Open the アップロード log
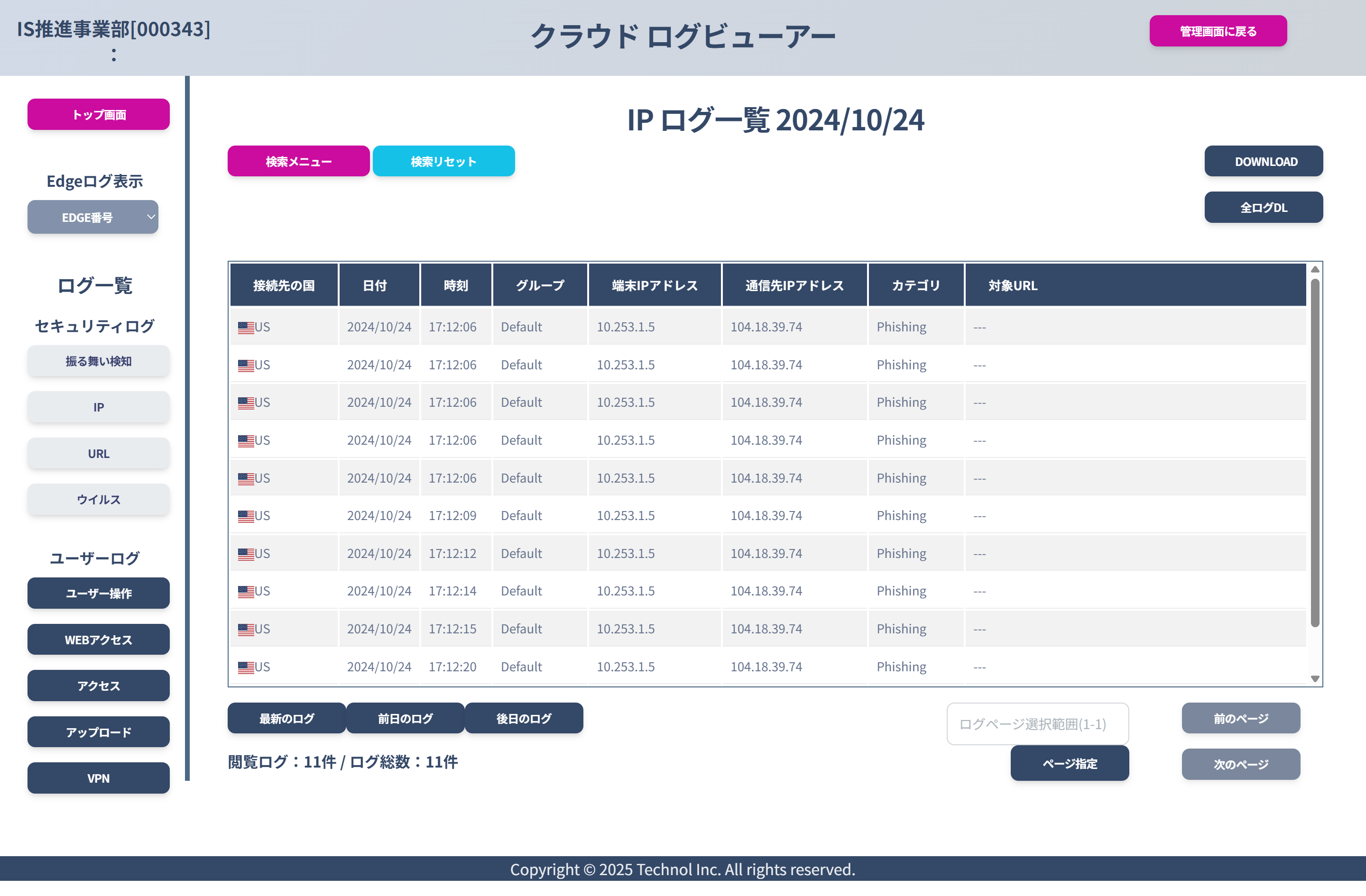 (x=98, y=731)
